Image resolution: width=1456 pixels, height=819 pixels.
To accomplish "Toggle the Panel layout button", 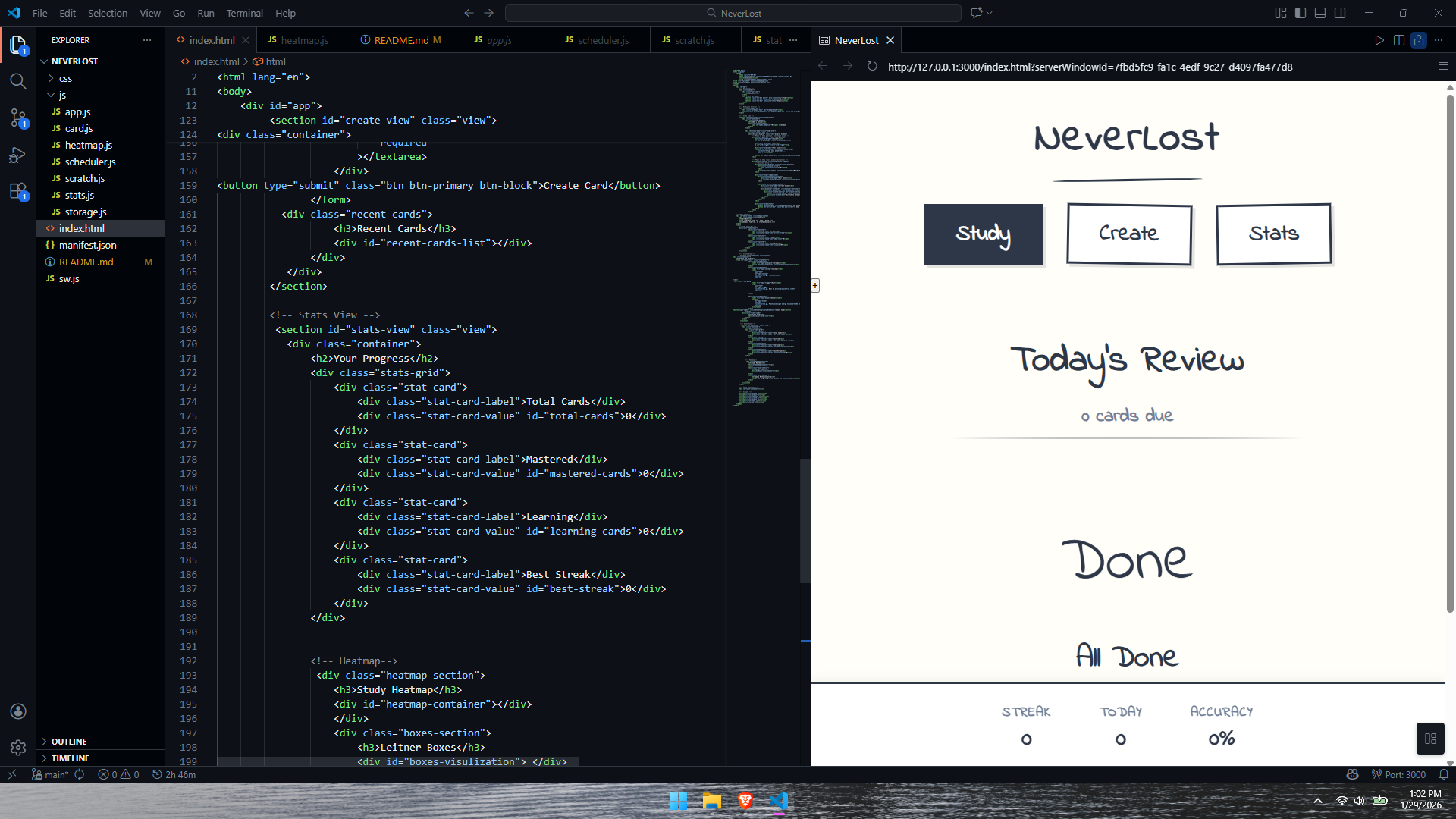I will 1320,13.
